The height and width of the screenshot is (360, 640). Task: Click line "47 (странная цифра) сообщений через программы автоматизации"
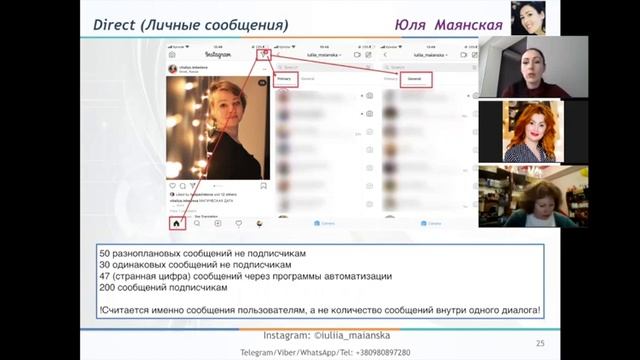245,276
